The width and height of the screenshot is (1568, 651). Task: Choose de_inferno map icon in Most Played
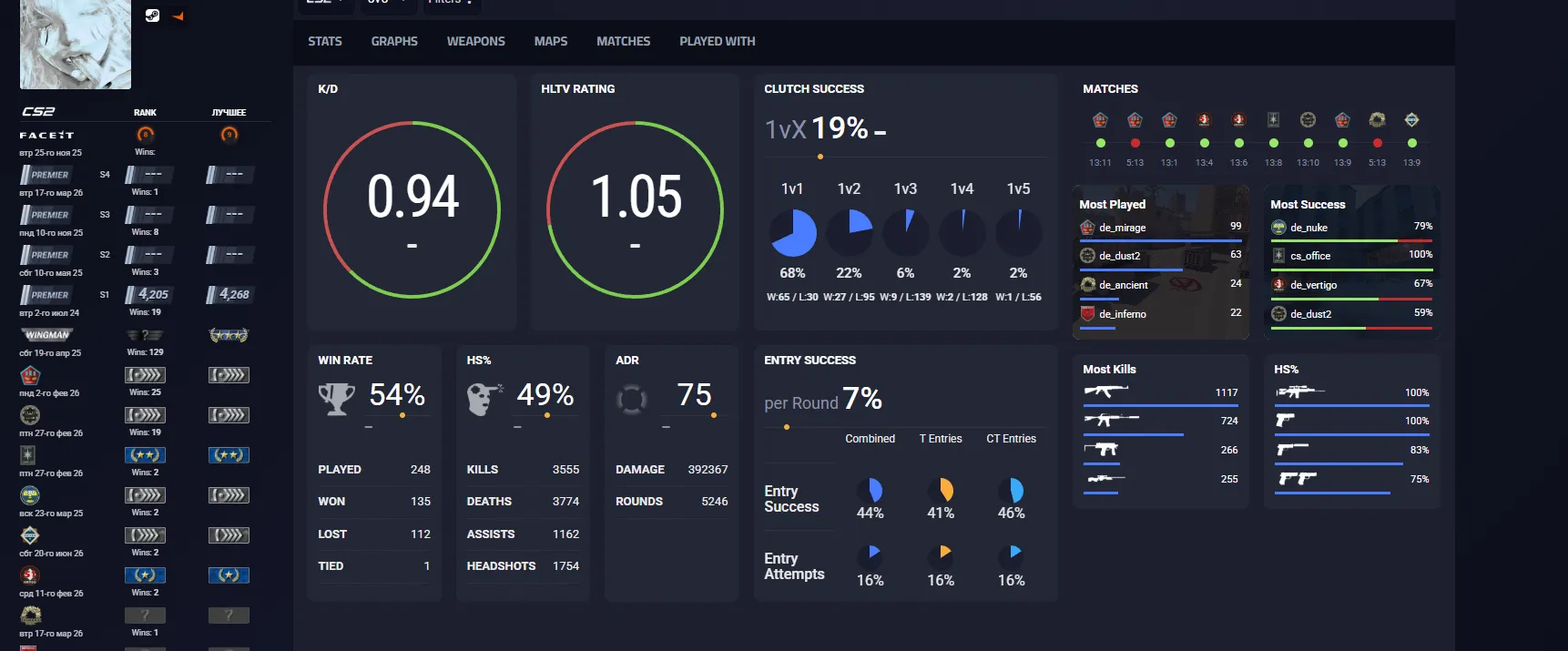[x=1087, y=314]
